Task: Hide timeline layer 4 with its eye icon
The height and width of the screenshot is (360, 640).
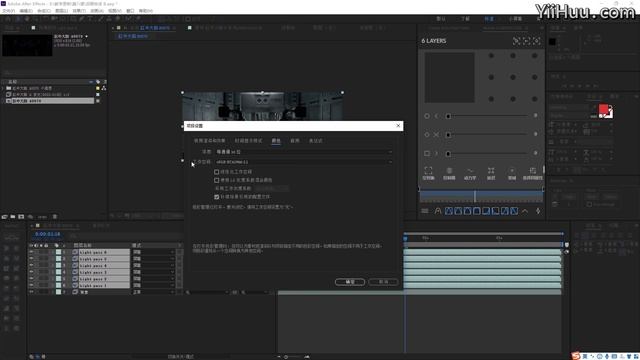Action: point(31,272)
